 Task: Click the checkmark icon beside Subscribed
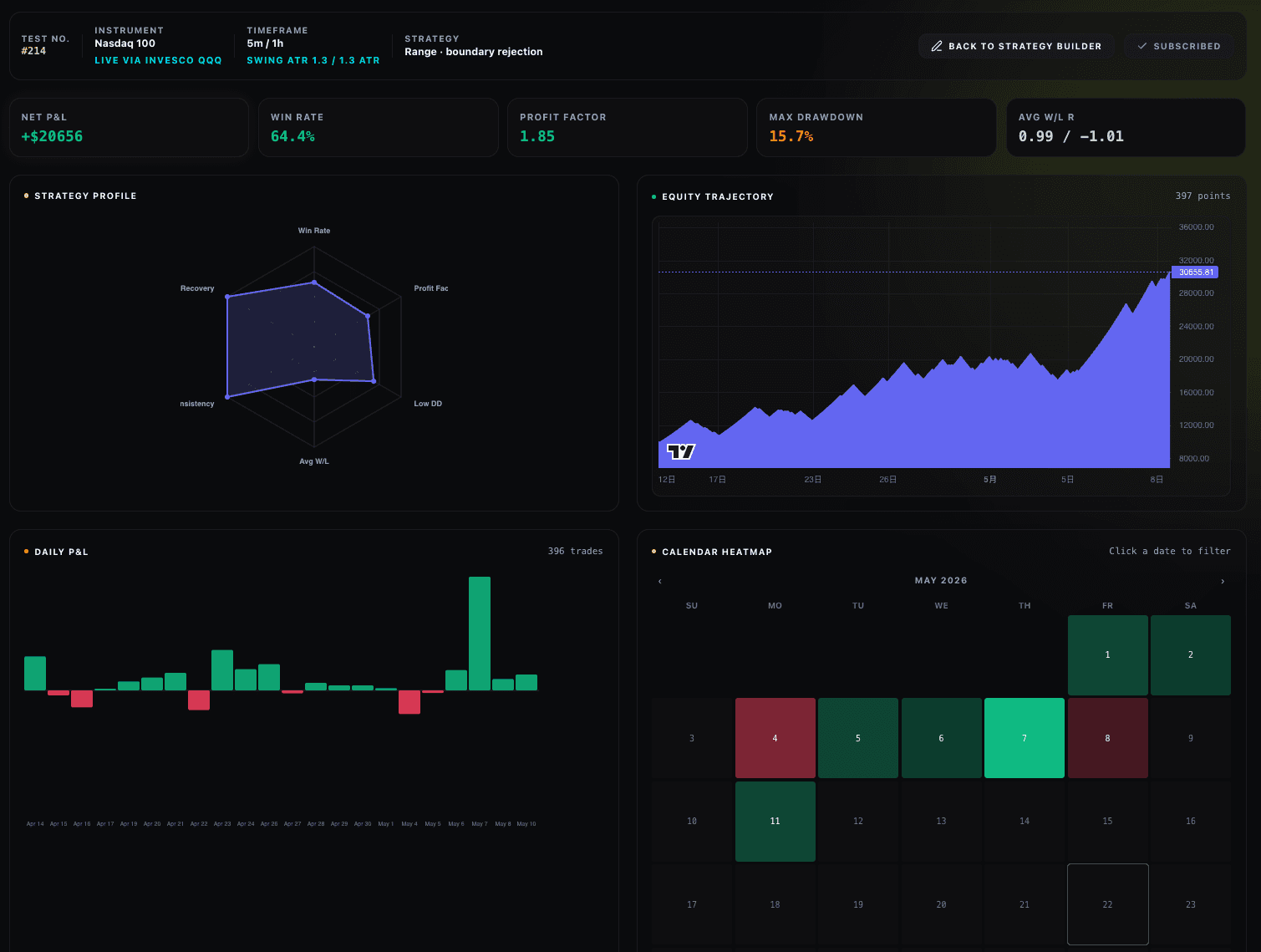pyautogui.click(x=1142, y=46)
